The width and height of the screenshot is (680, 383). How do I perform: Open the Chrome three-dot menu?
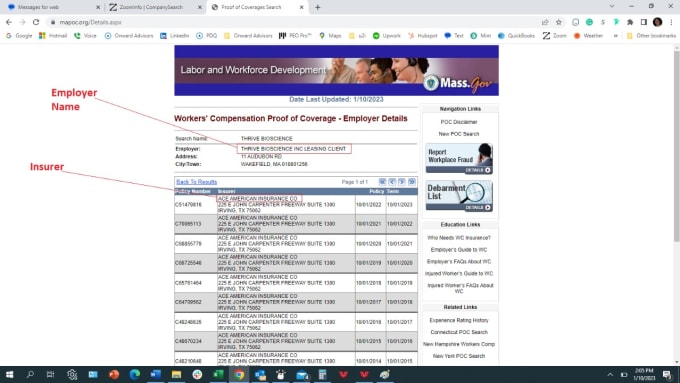(671, 22)
